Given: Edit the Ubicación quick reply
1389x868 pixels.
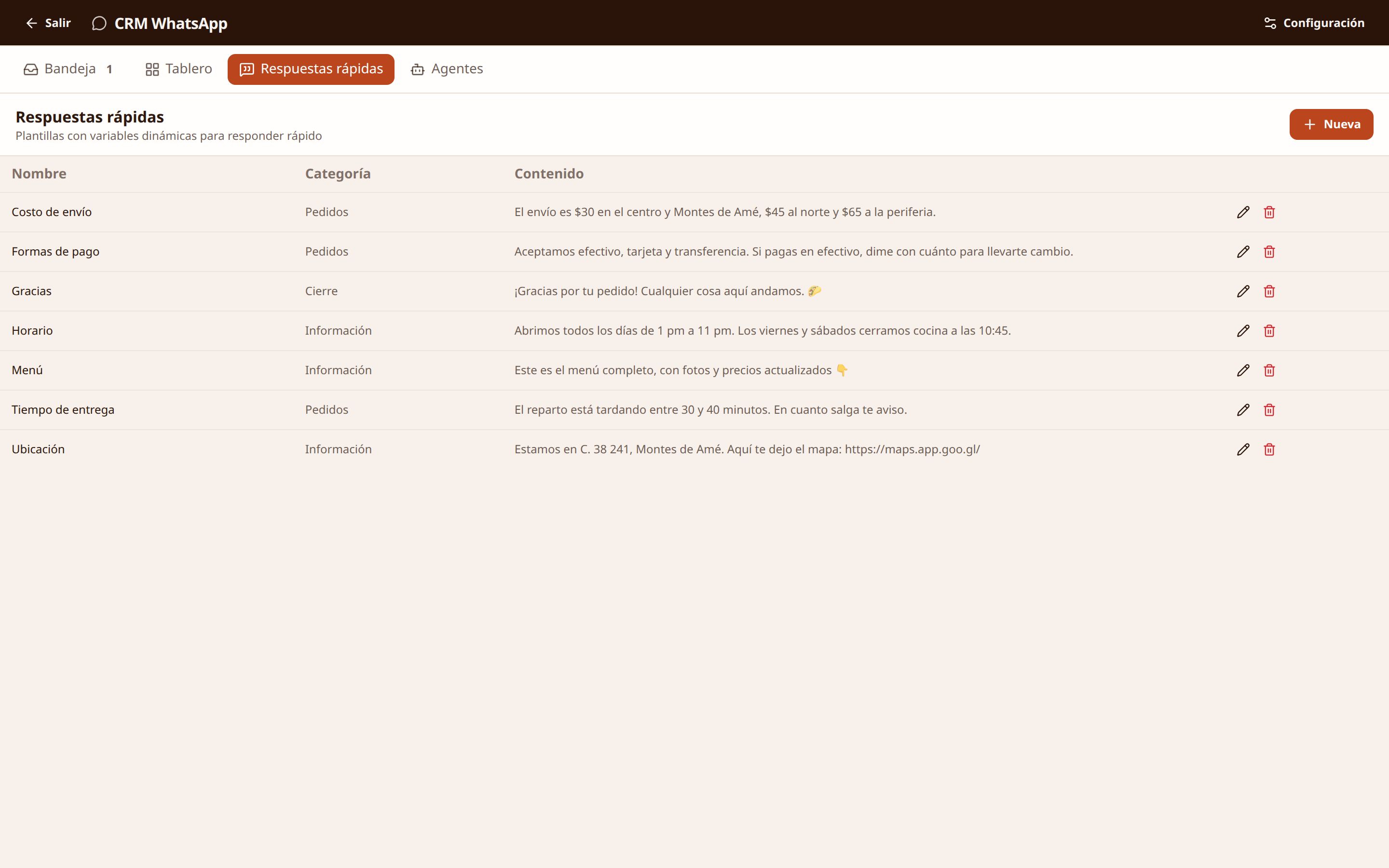Looking at the screenshot, I should point(1243,449).
